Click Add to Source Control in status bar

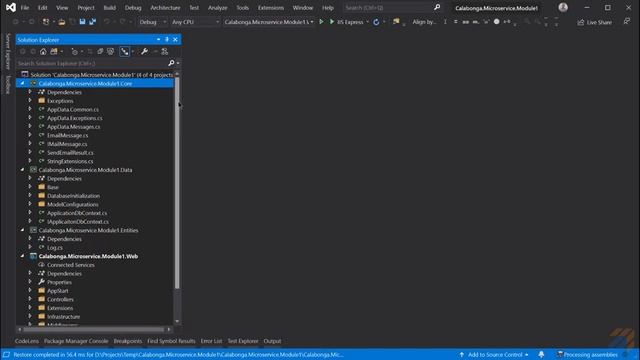point(494,354)
